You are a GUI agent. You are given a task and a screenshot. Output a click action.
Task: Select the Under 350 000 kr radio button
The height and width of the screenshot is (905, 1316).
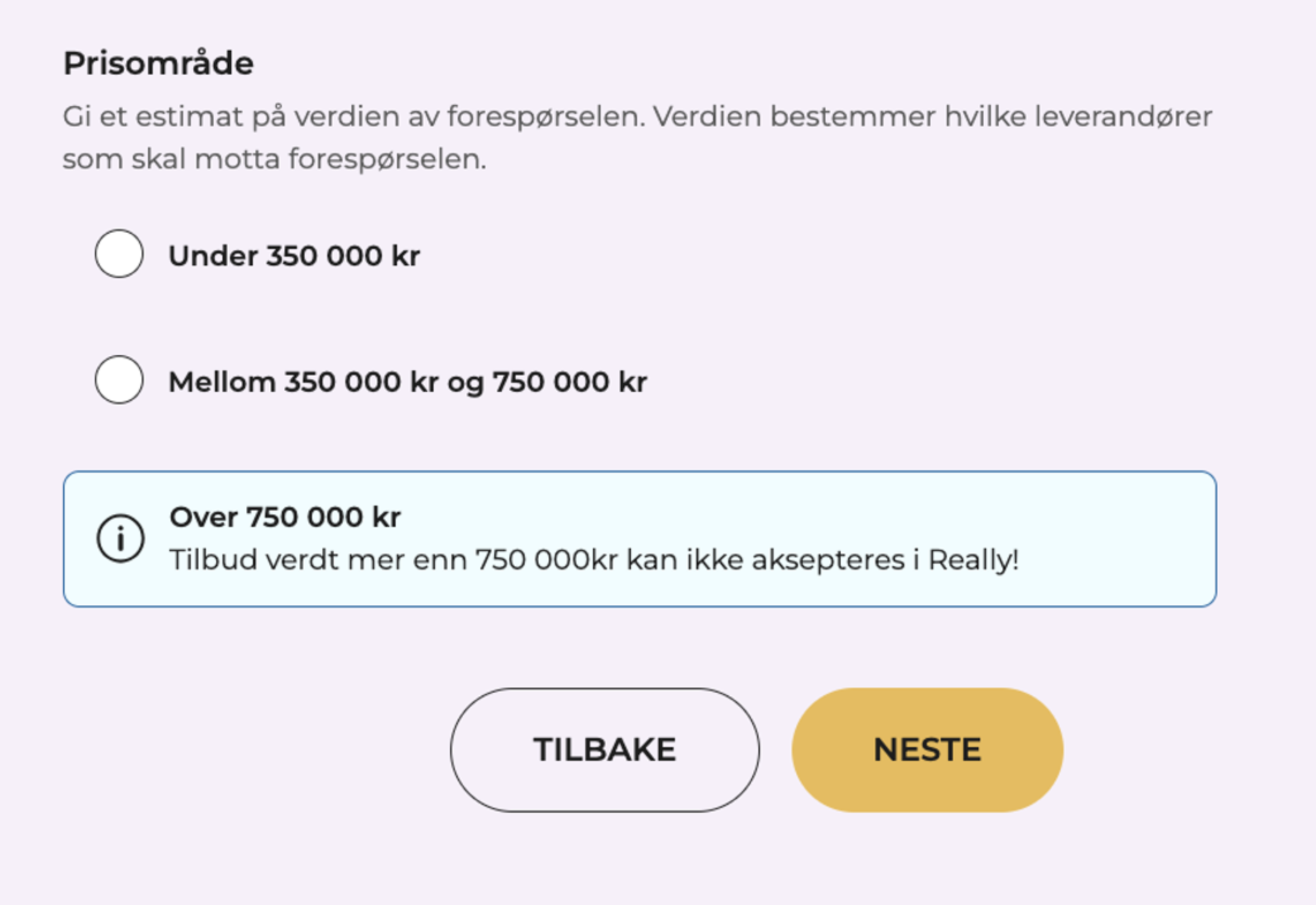[x=119, y=253]
